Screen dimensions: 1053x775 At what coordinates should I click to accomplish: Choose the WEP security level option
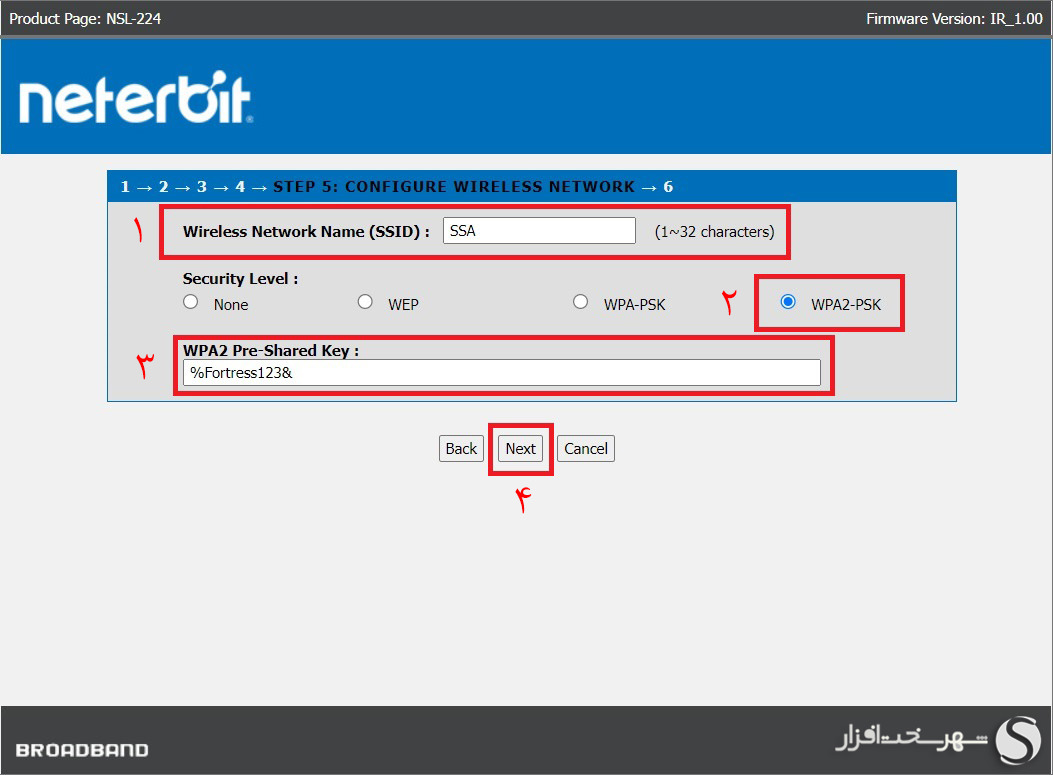[365, 302]
